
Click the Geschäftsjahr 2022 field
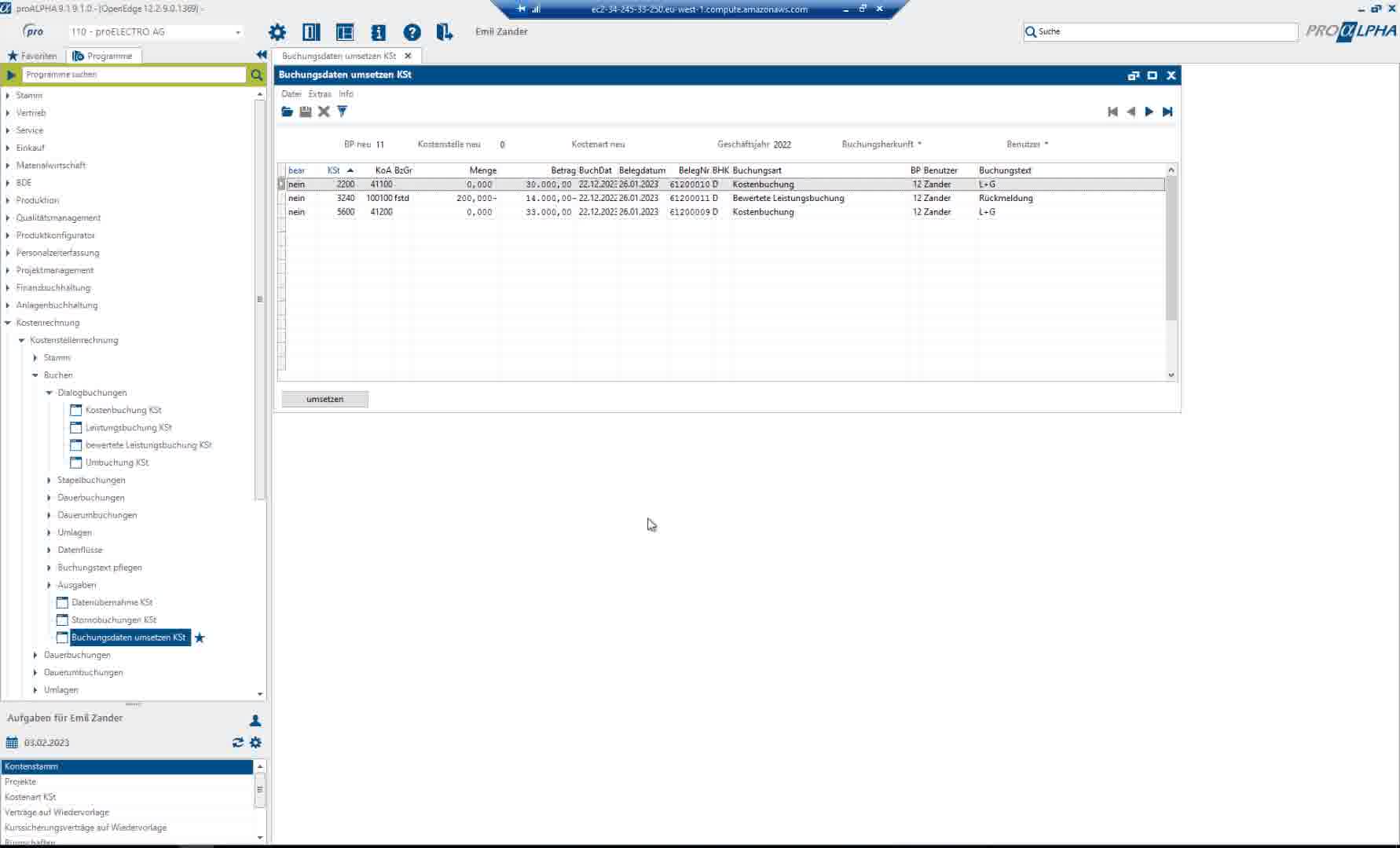[x=782, y=144]
